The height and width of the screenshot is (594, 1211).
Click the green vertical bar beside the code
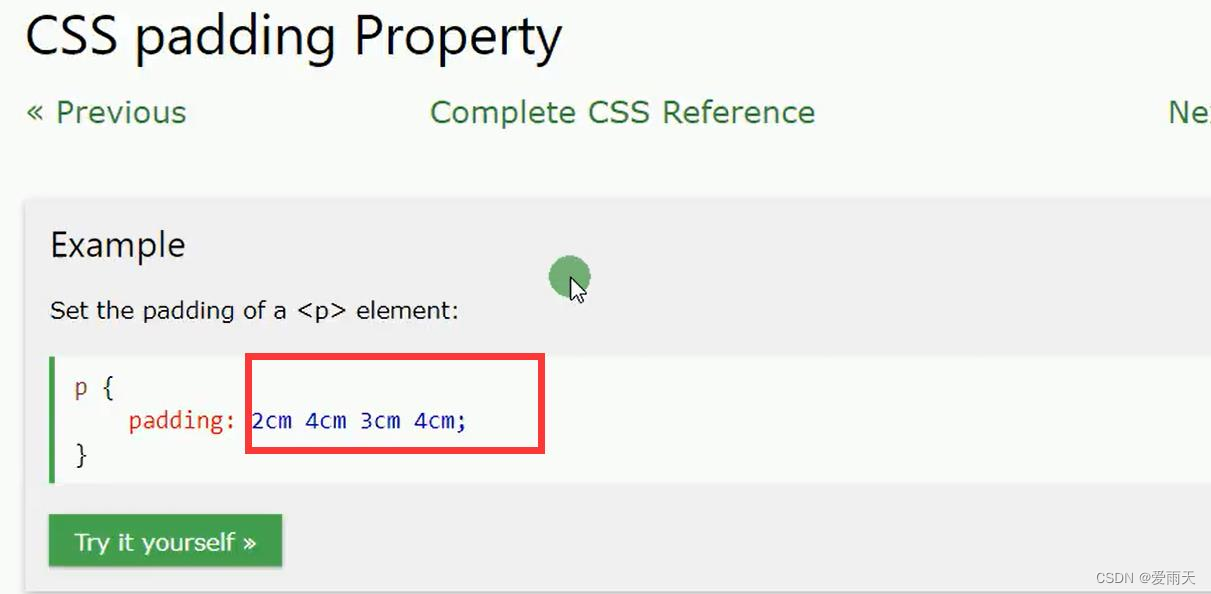point(51,420)
